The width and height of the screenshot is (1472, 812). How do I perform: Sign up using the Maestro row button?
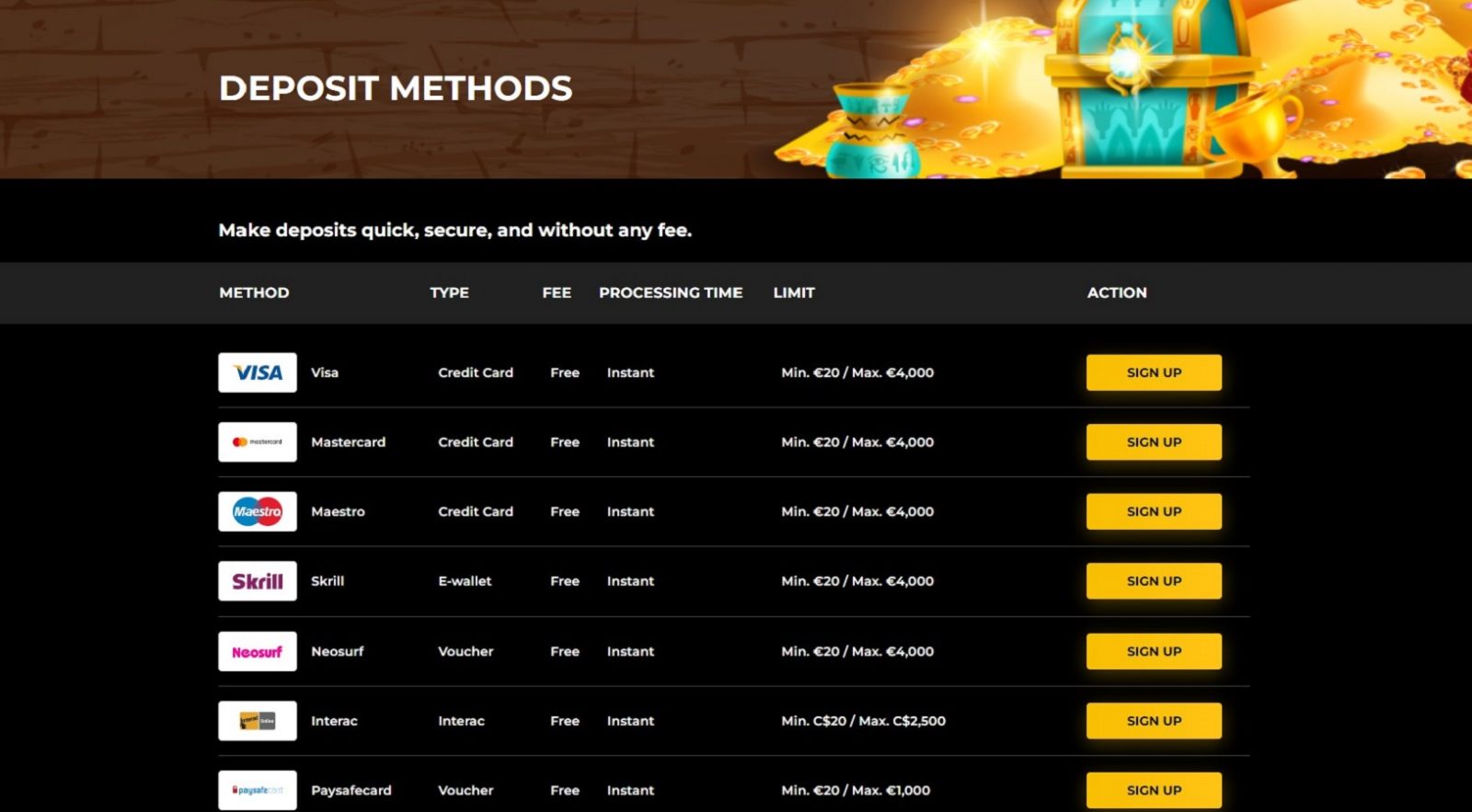point(1154,511)
